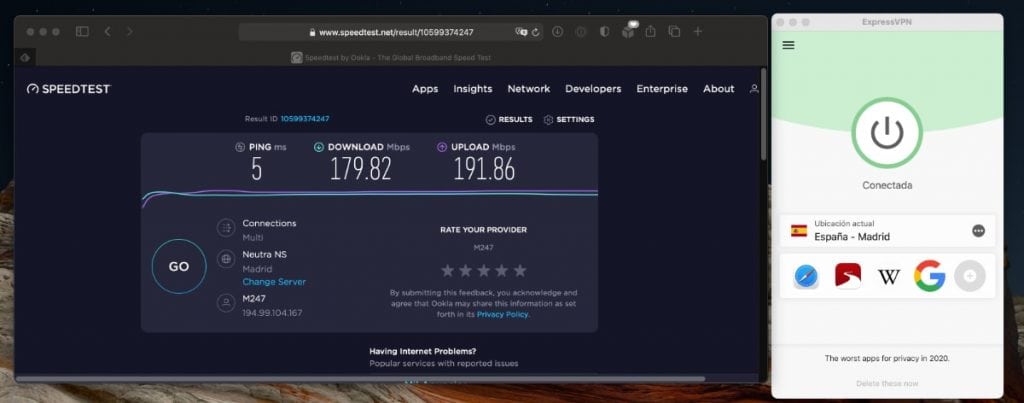Image resolution: width=1024 pixels, height=403 pixels.
Task: Rate provider two stars
Action: coord(466,270)
